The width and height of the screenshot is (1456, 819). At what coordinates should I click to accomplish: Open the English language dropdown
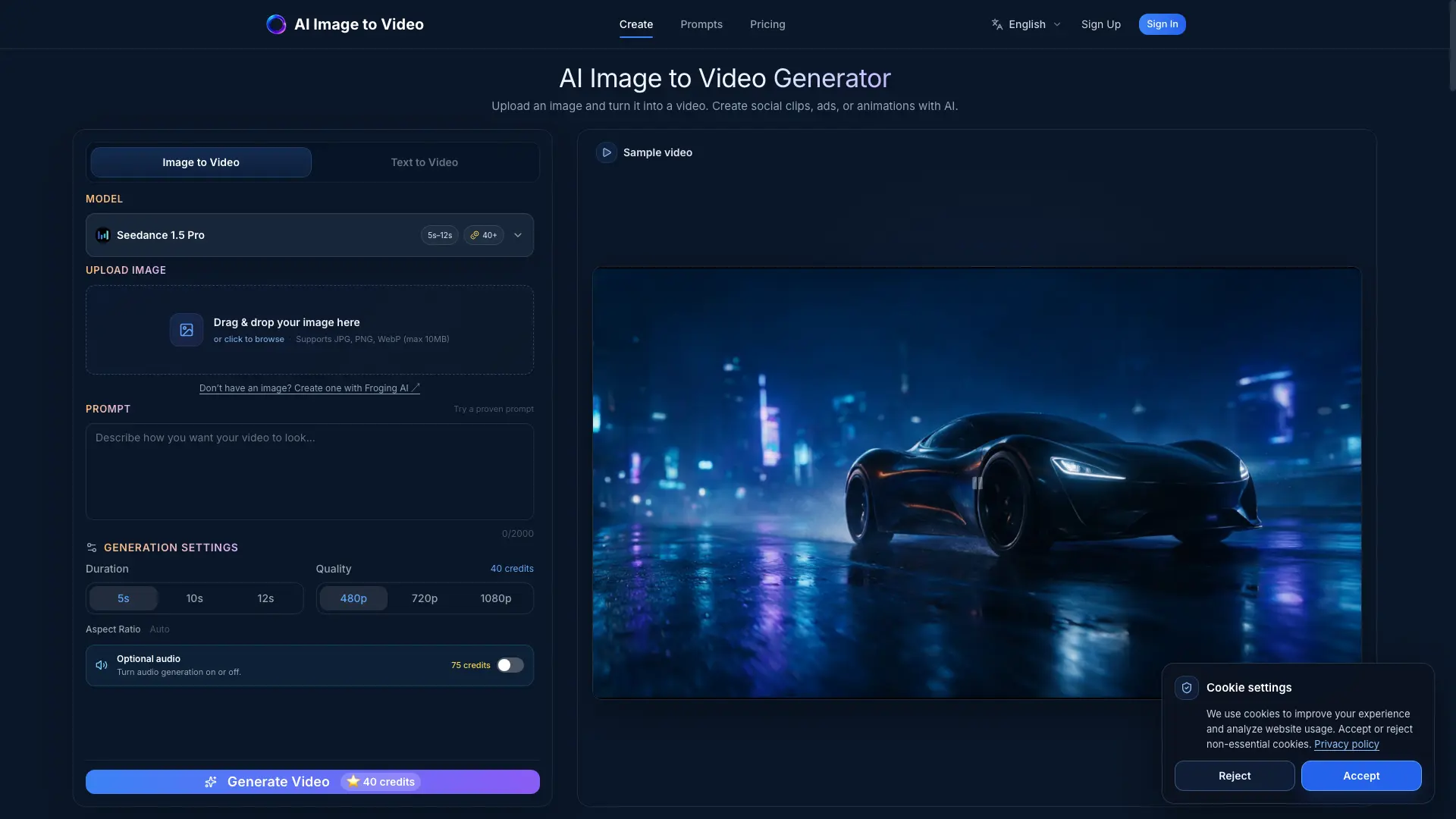1026,24
